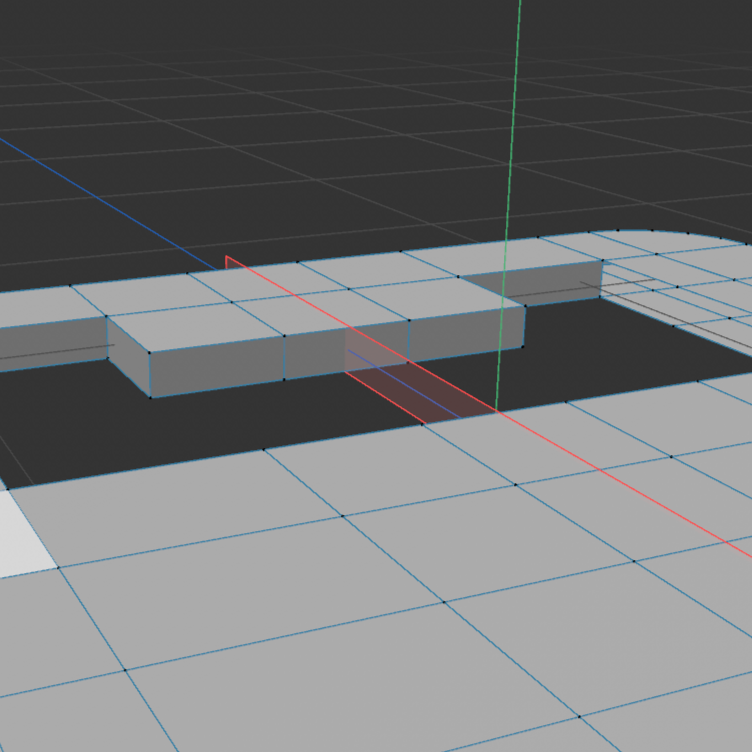Click empty dark grid background above the mesh
Image resolution: width=752 pixels, height=752 pixels.
pyautogui.click(x=300, y=100)
